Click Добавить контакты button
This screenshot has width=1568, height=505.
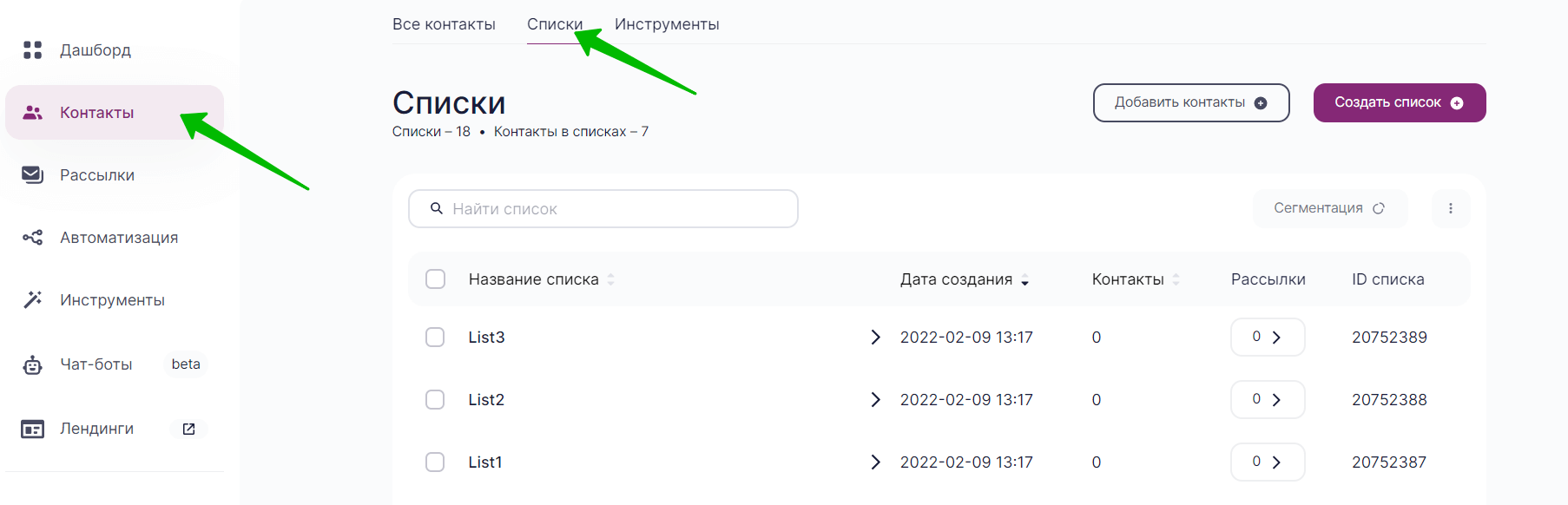(x=1191, y=102)
